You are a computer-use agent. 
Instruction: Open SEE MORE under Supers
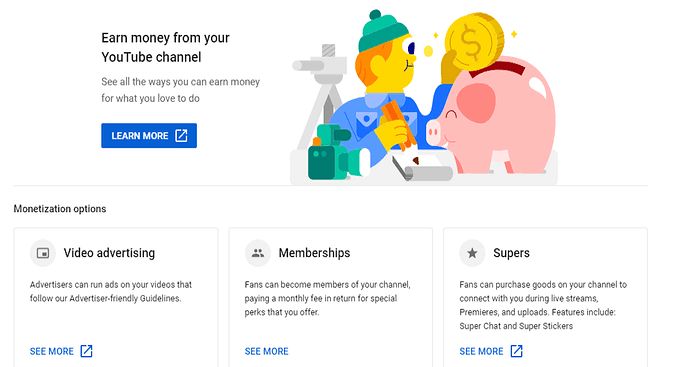click(481, 351)
